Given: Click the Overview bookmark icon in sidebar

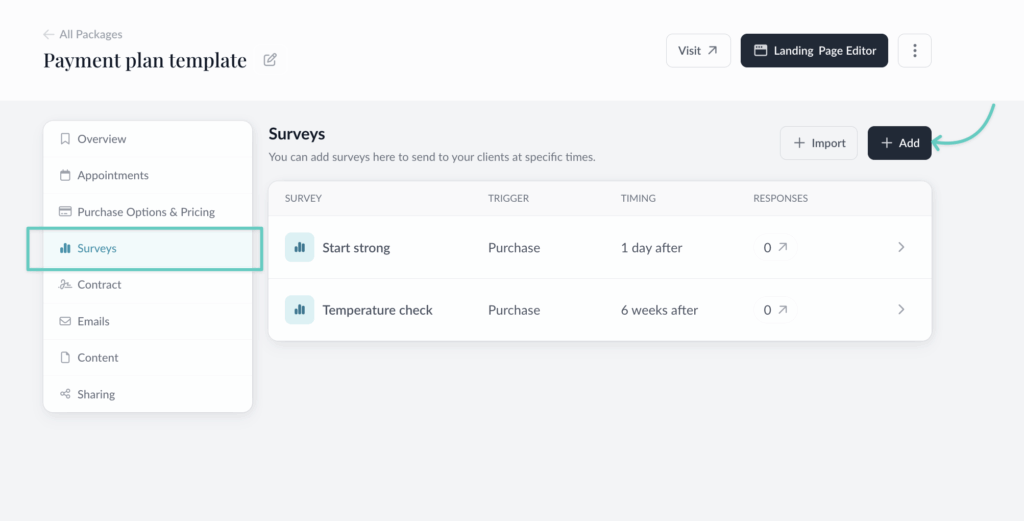Looking at the screenshot, I should [65, 139].
